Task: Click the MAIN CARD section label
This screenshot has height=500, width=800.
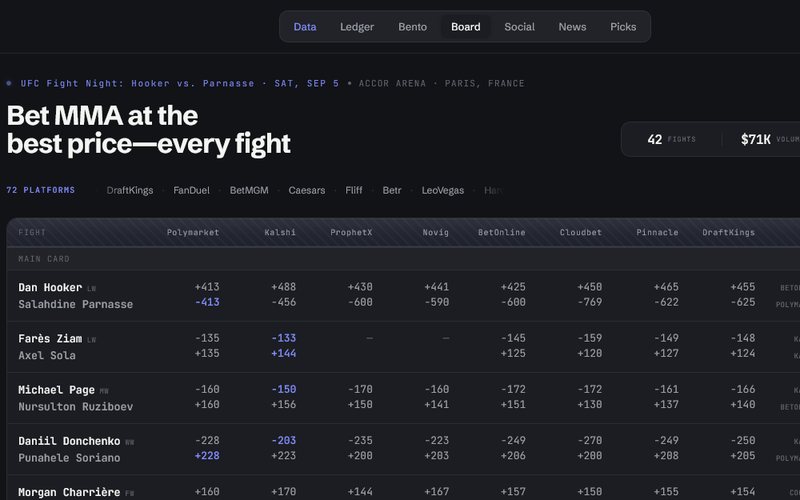Action: click(x=44, y=259)
